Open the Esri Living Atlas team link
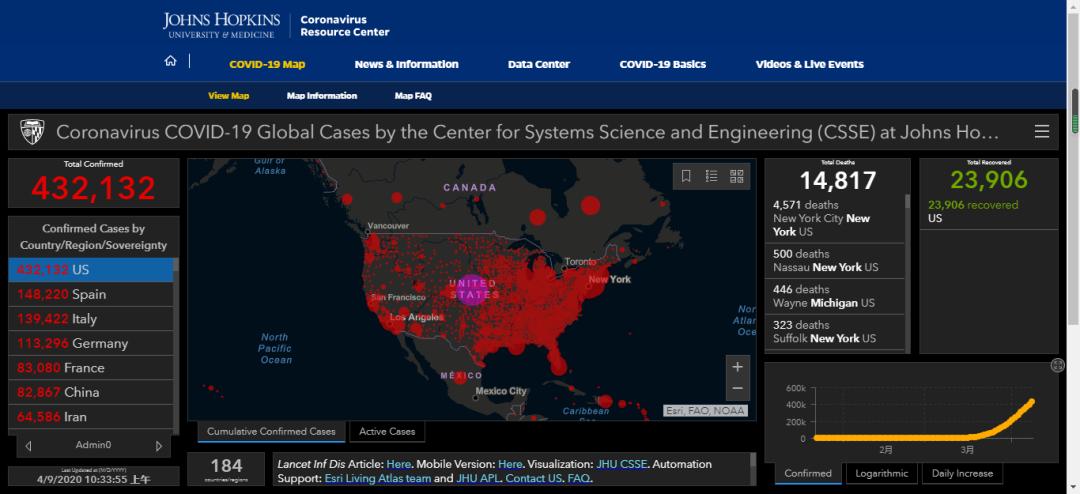The width and height of the screenshot is (1080, 494). click(x=378, y=478)
